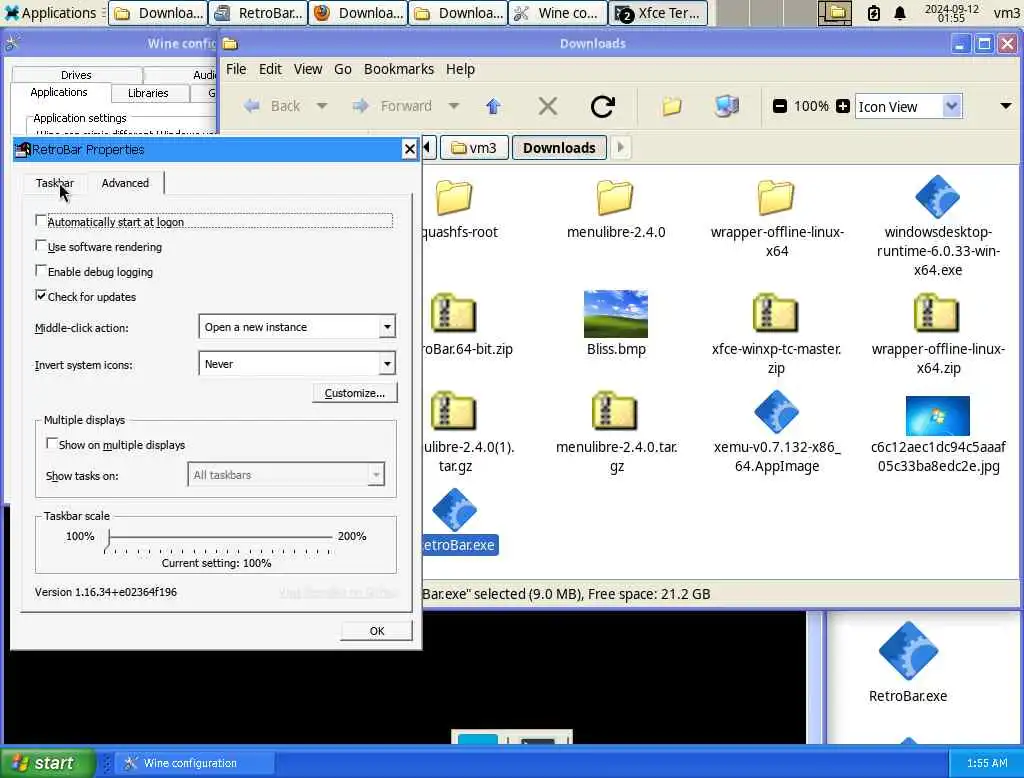Switch to the Taskbar tab in RetroBar Properties
This screenshot has height=778, width=1024.
click(55, 183)
